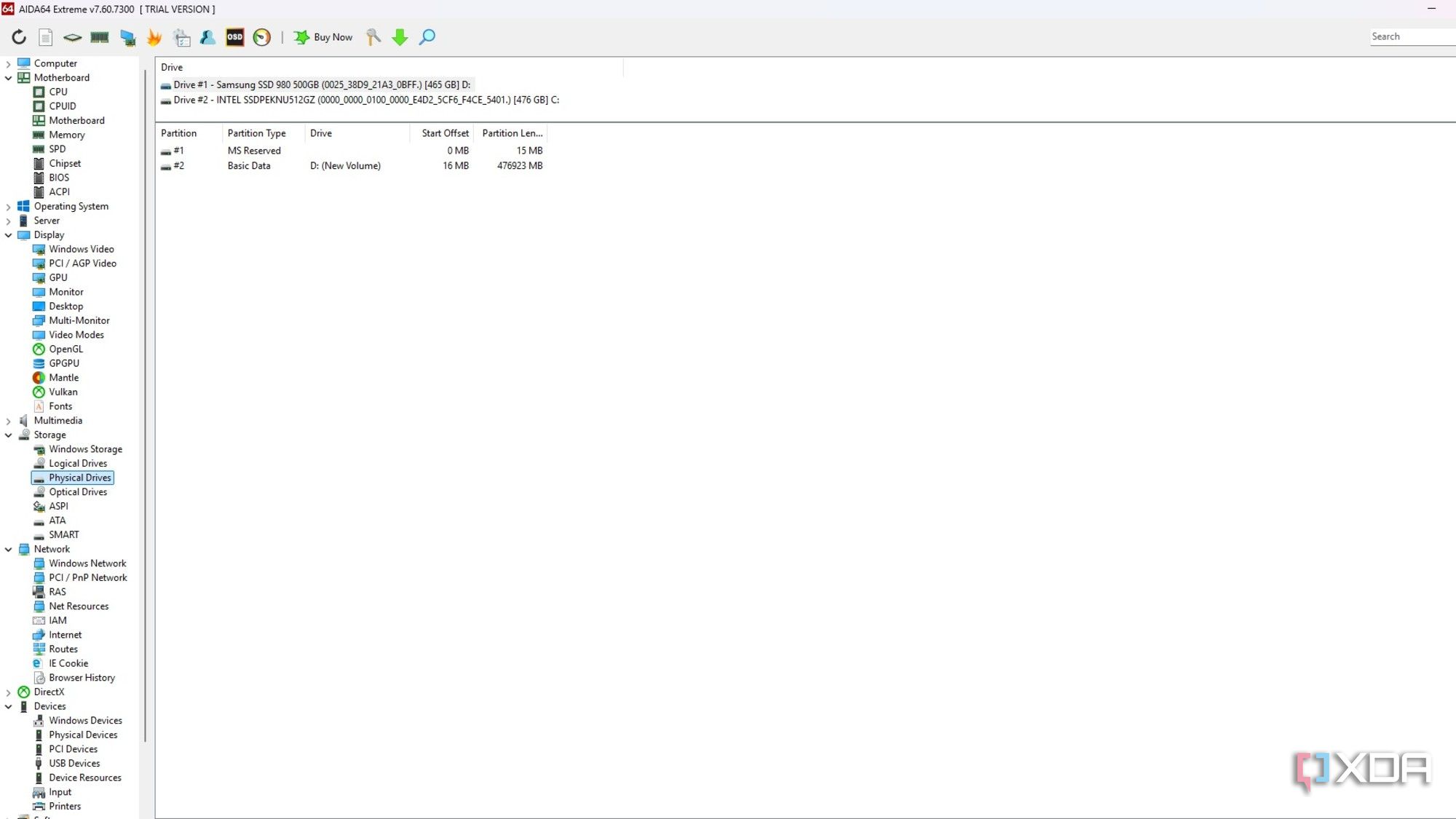1456x819 pixels.
Task: Launch the flame stability test icon
Action: 154,37
